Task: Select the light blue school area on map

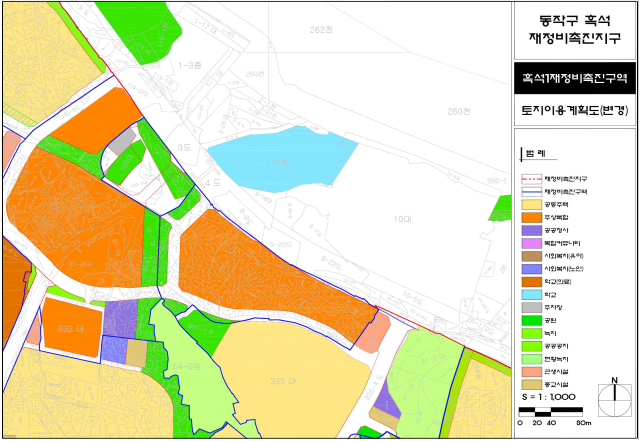Action: tap(281, 154)
